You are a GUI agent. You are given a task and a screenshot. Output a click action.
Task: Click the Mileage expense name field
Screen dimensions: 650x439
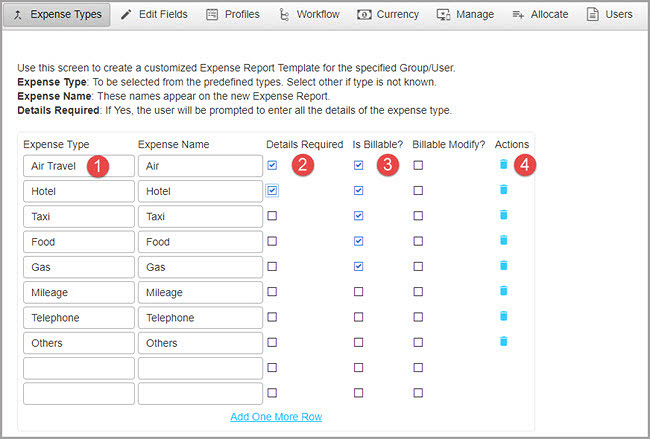click(200, 292)
